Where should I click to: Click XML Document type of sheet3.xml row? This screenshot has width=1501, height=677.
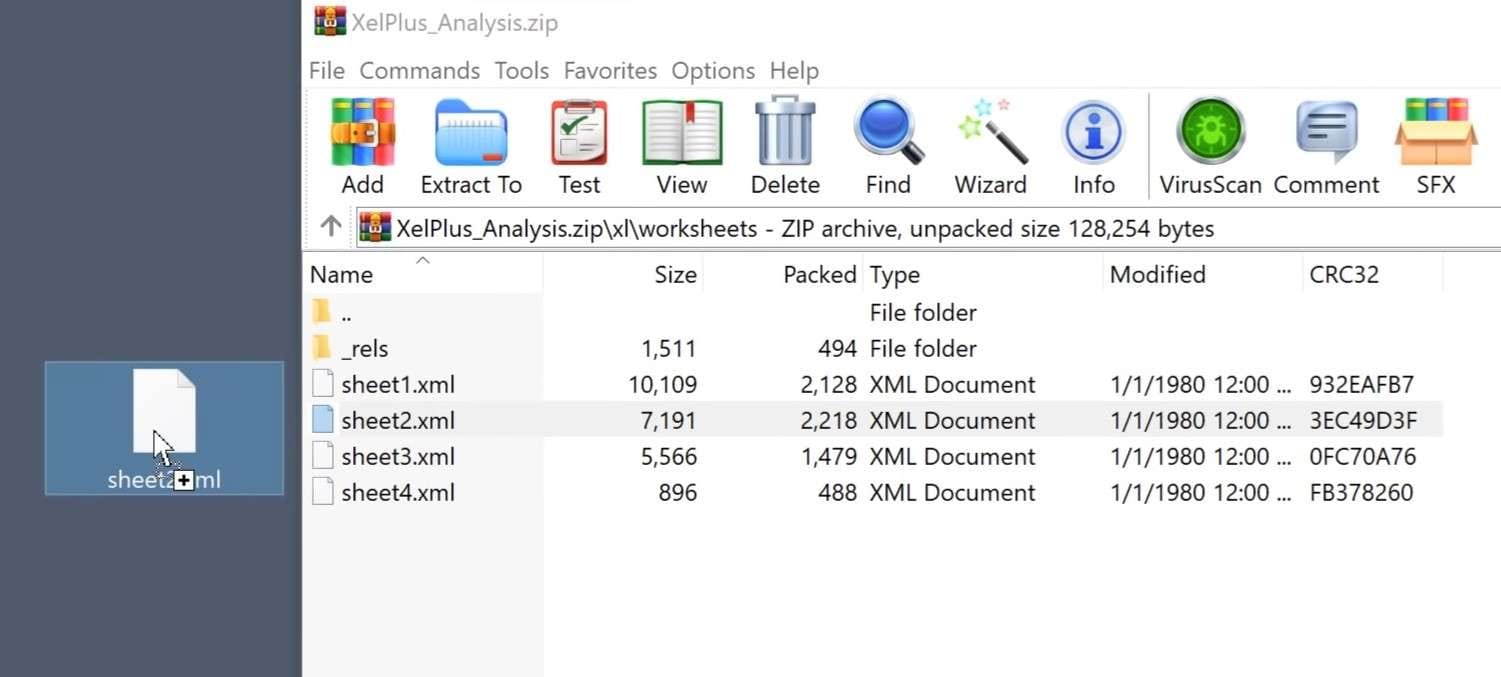pyautogui.click(x=952, y=456)
